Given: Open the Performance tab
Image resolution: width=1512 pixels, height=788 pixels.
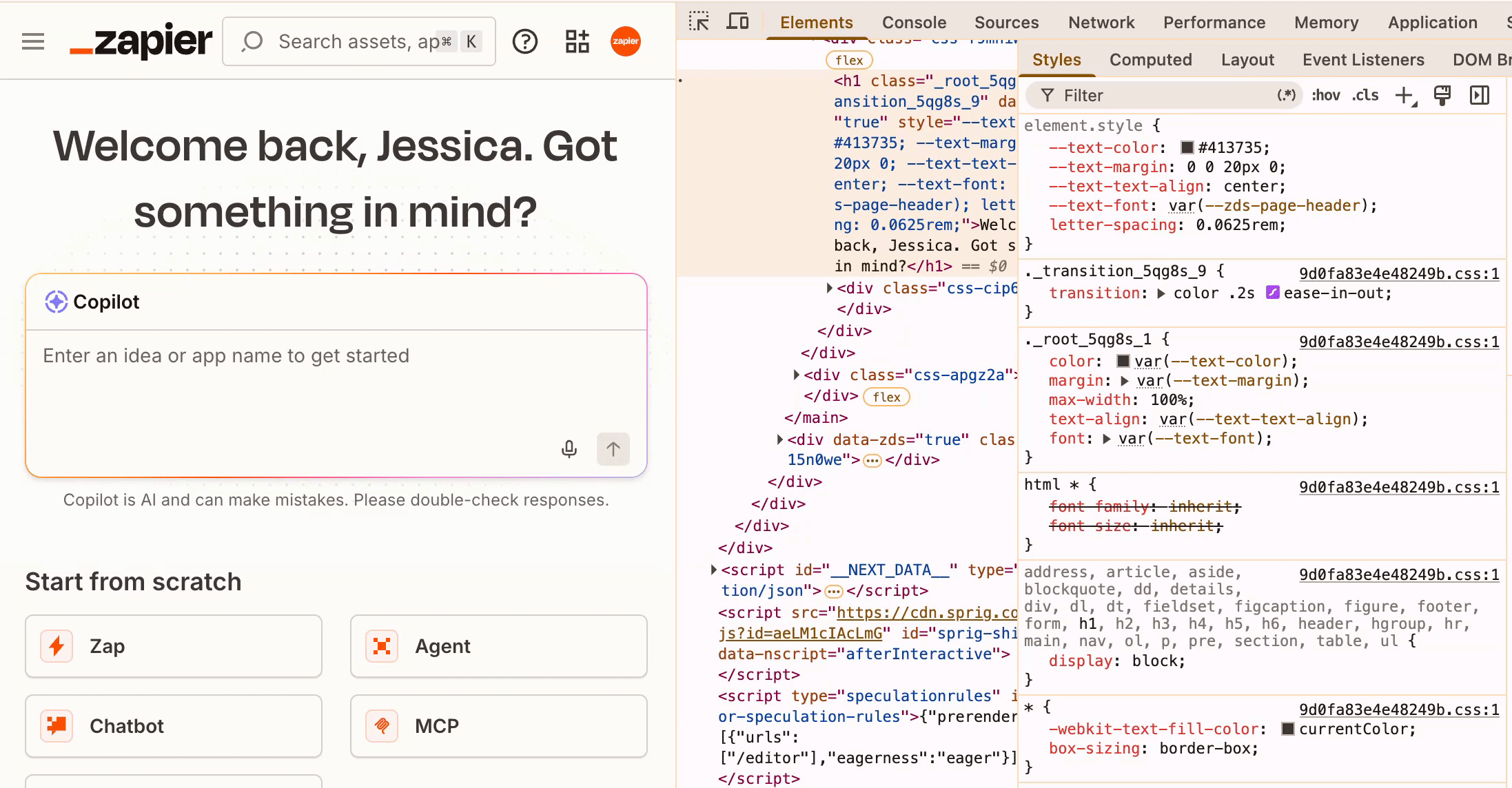Looking at the screenshot, I should (x=1214, y=23).
